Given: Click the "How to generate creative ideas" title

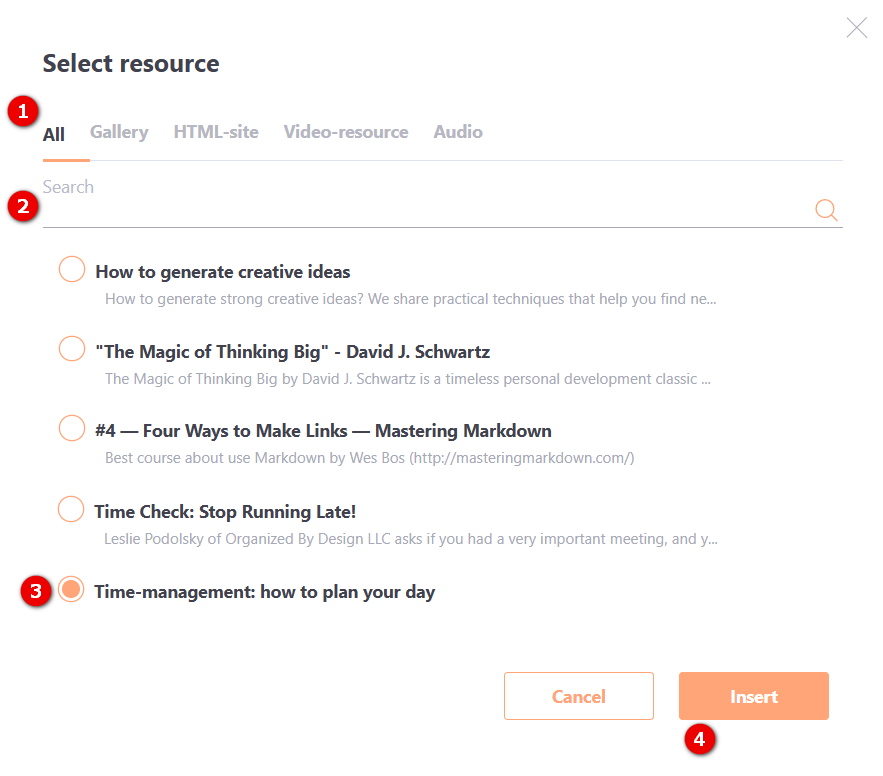Looking at the screenshot, I should pyautogui.click(x=223, y=272).
